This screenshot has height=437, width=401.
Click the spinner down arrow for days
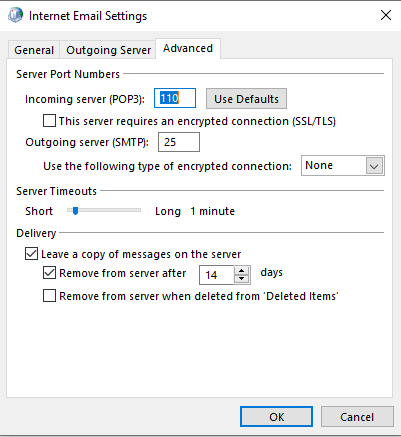[x=242, y=279]
